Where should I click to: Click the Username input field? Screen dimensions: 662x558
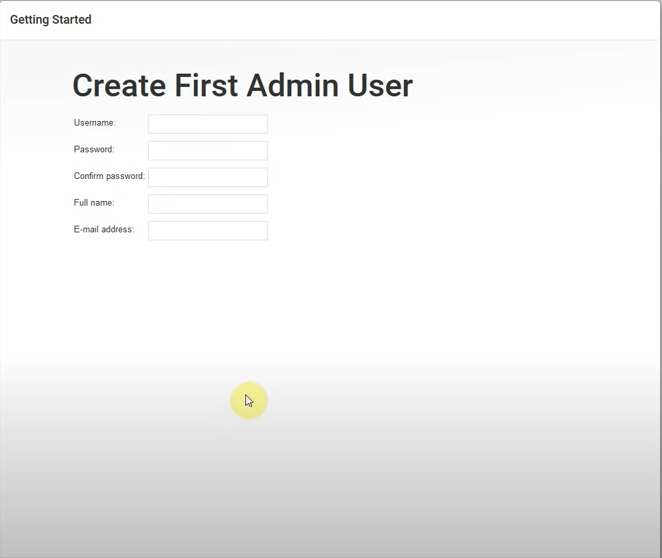click(x=208, y=124)
